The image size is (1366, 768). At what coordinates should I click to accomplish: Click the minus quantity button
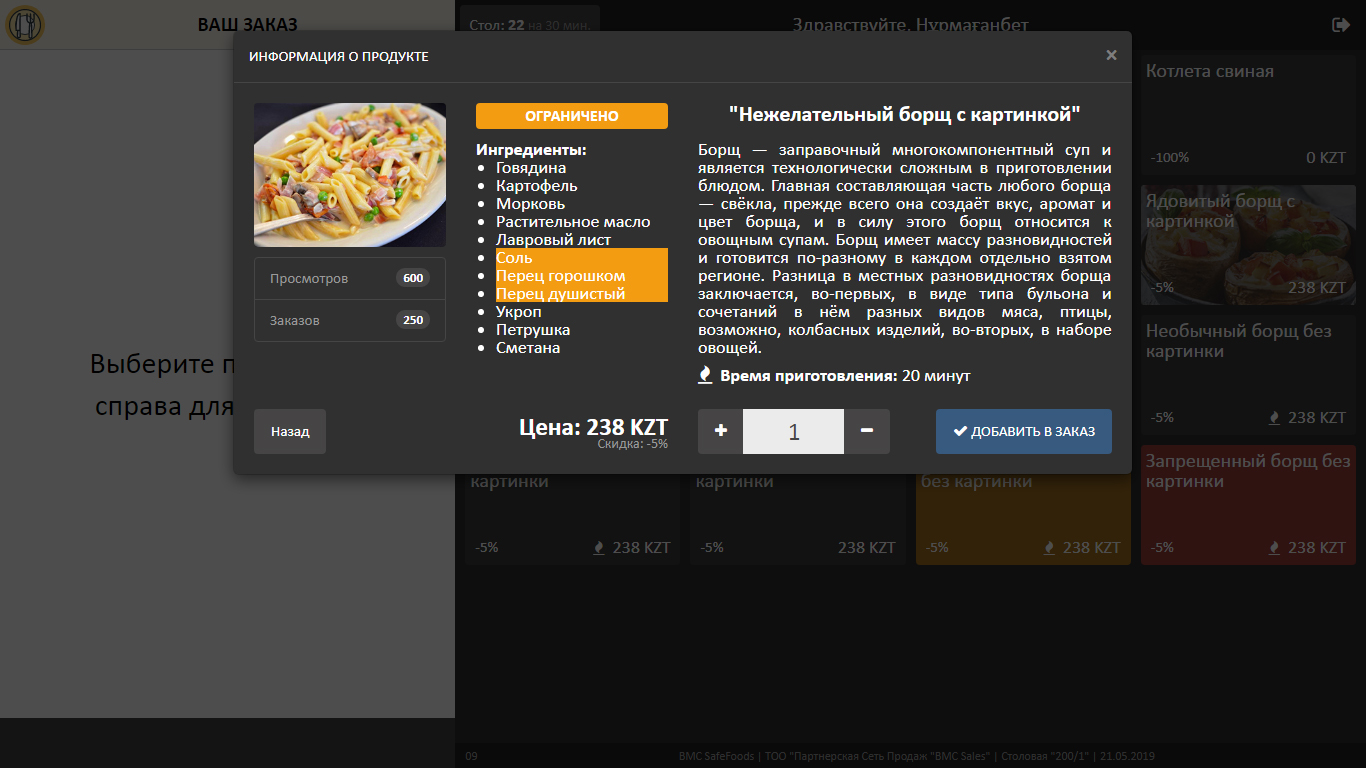pyautogui.click(x=867, y=431)
